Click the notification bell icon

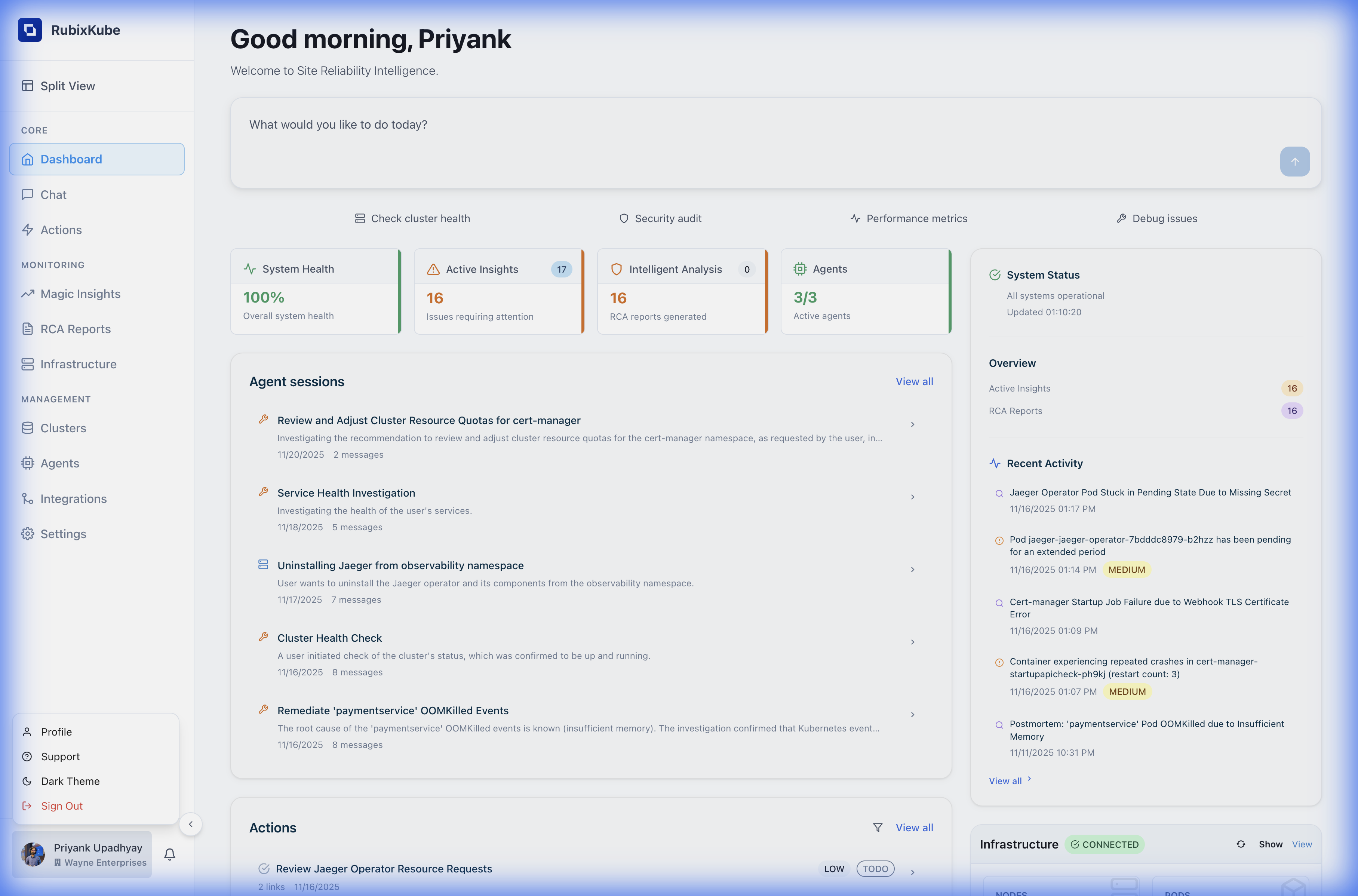tap(170, 854)
